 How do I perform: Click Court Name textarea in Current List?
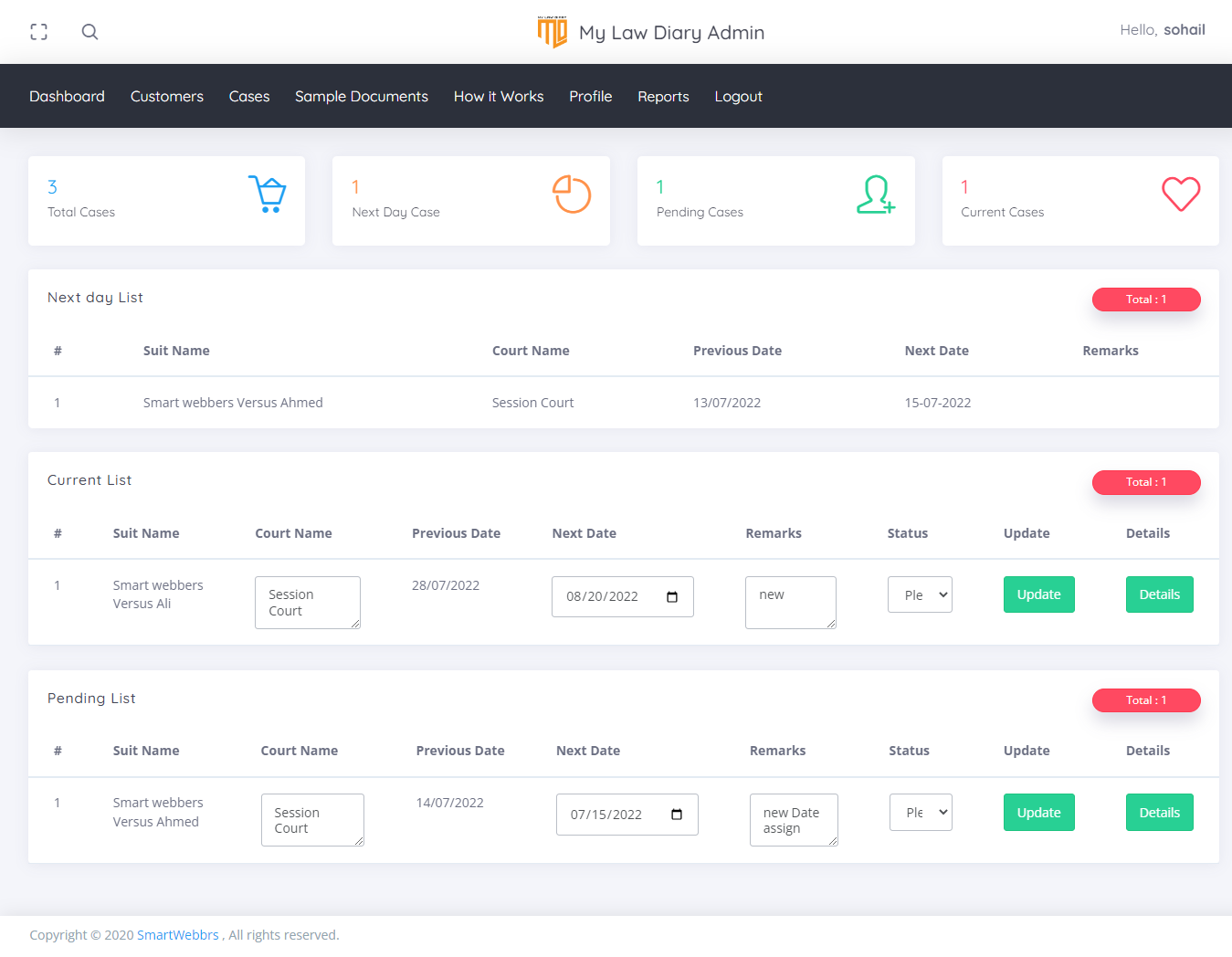pyautogui.click(x=307, y=603)
